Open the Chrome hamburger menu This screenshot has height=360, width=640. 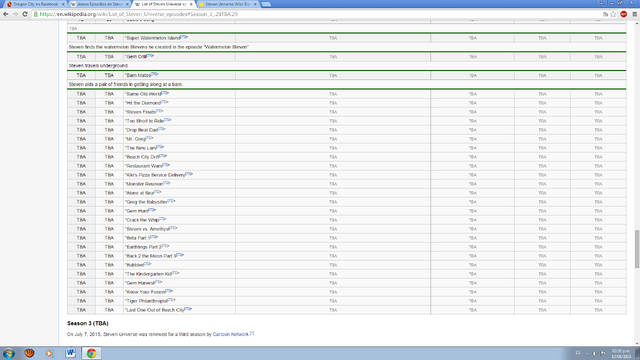click(x=635, y=14)
